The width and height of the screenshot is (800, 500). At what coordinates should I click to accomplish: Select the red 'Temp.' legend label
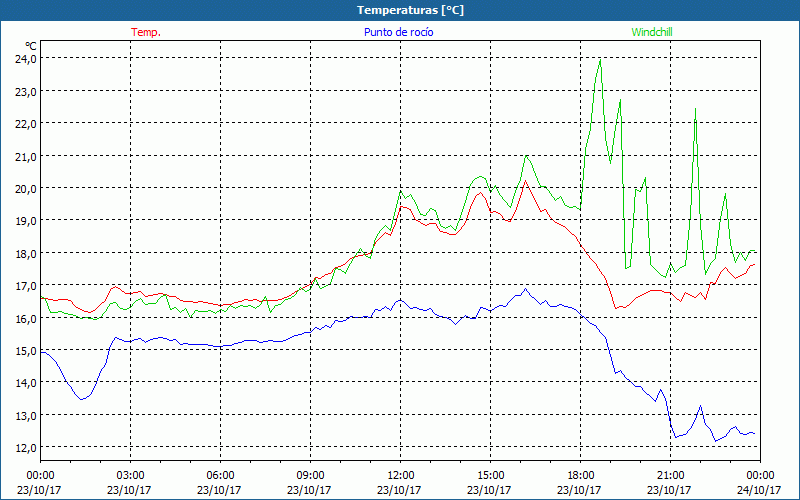coord(146,32)
